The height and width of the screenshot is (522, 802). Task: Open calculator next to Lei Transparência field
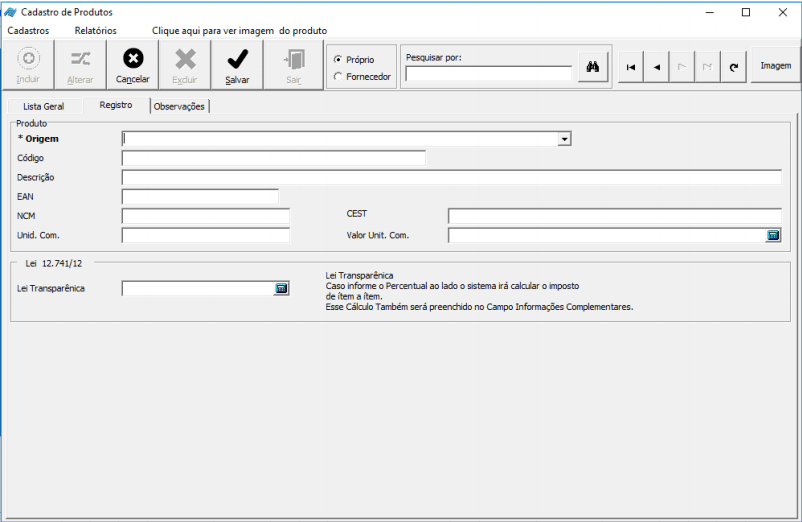pos(281,288)
